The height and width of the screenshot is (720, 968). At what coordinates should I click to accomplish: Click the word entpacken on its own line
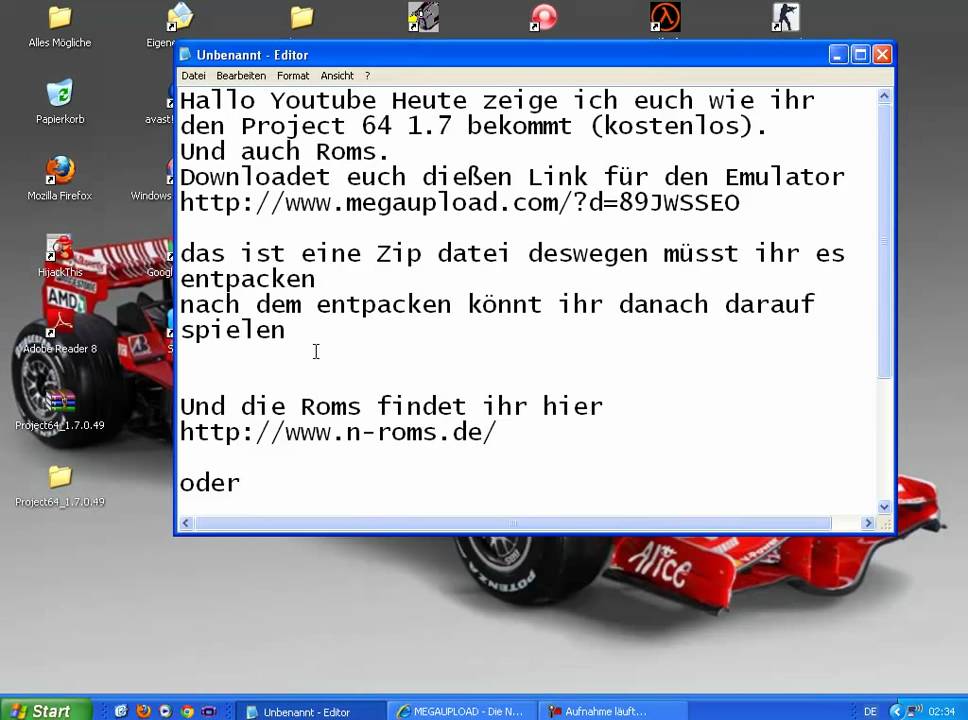click(x=248, y=280)
